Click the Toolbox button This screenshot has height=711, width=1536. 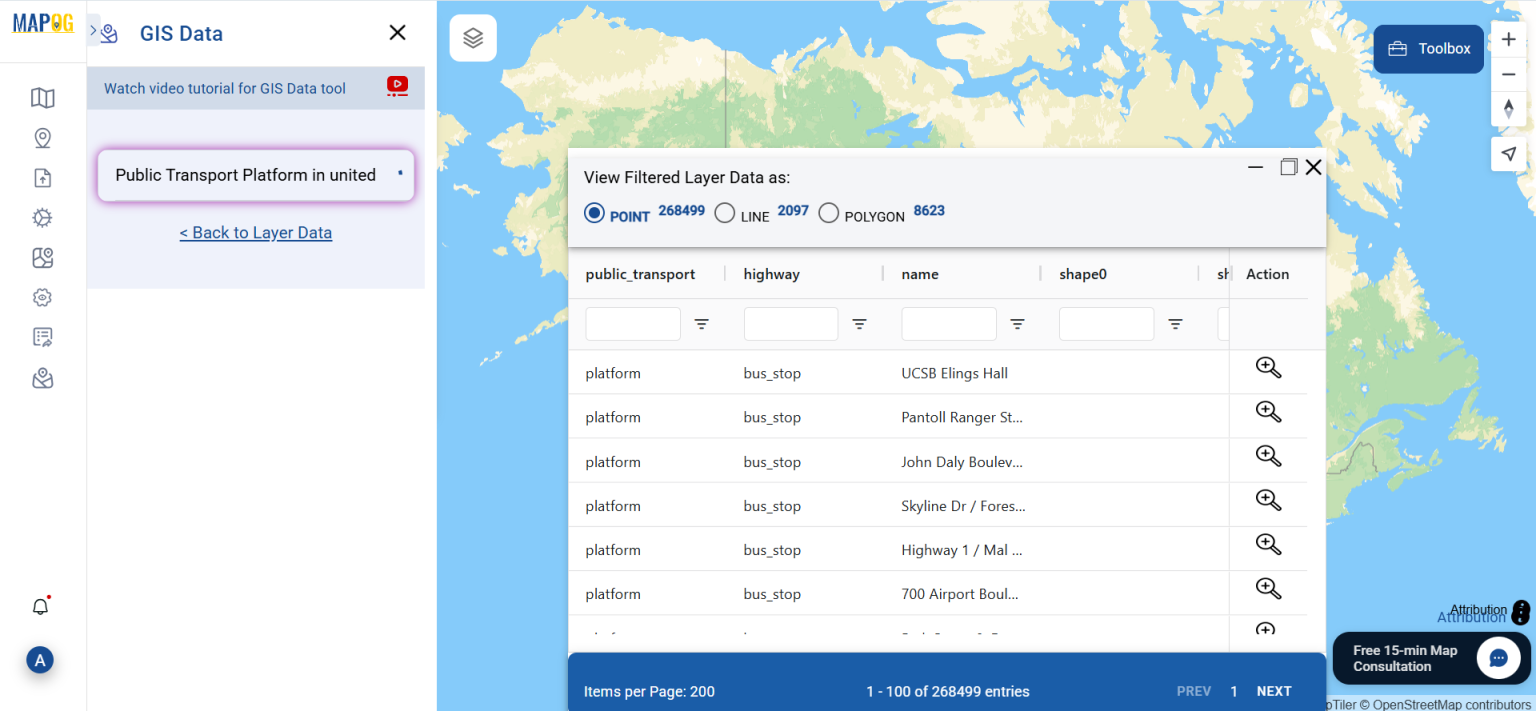coord(1428,48)
